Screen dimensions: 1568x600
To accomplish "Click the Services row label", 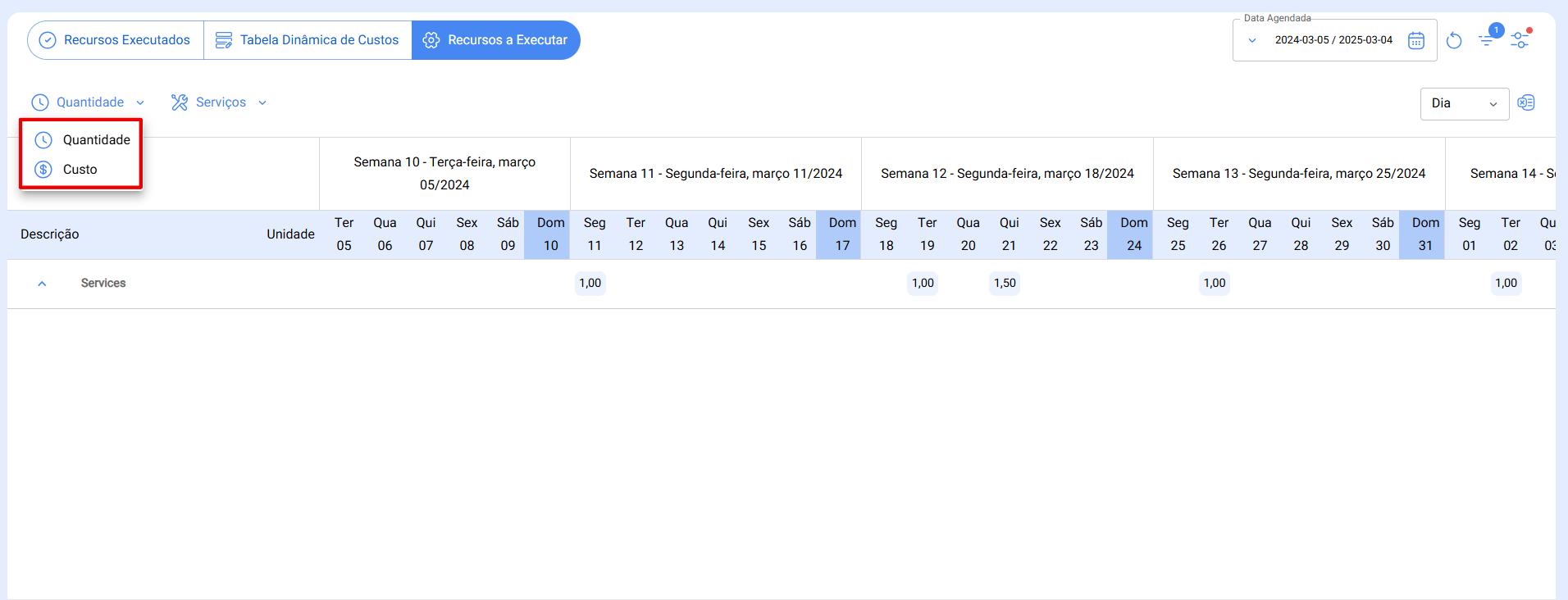I will (x=103, y=284).
